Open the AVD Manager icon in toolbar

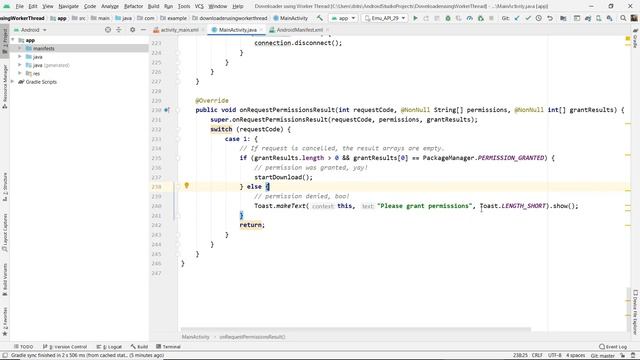click(599, 18)
